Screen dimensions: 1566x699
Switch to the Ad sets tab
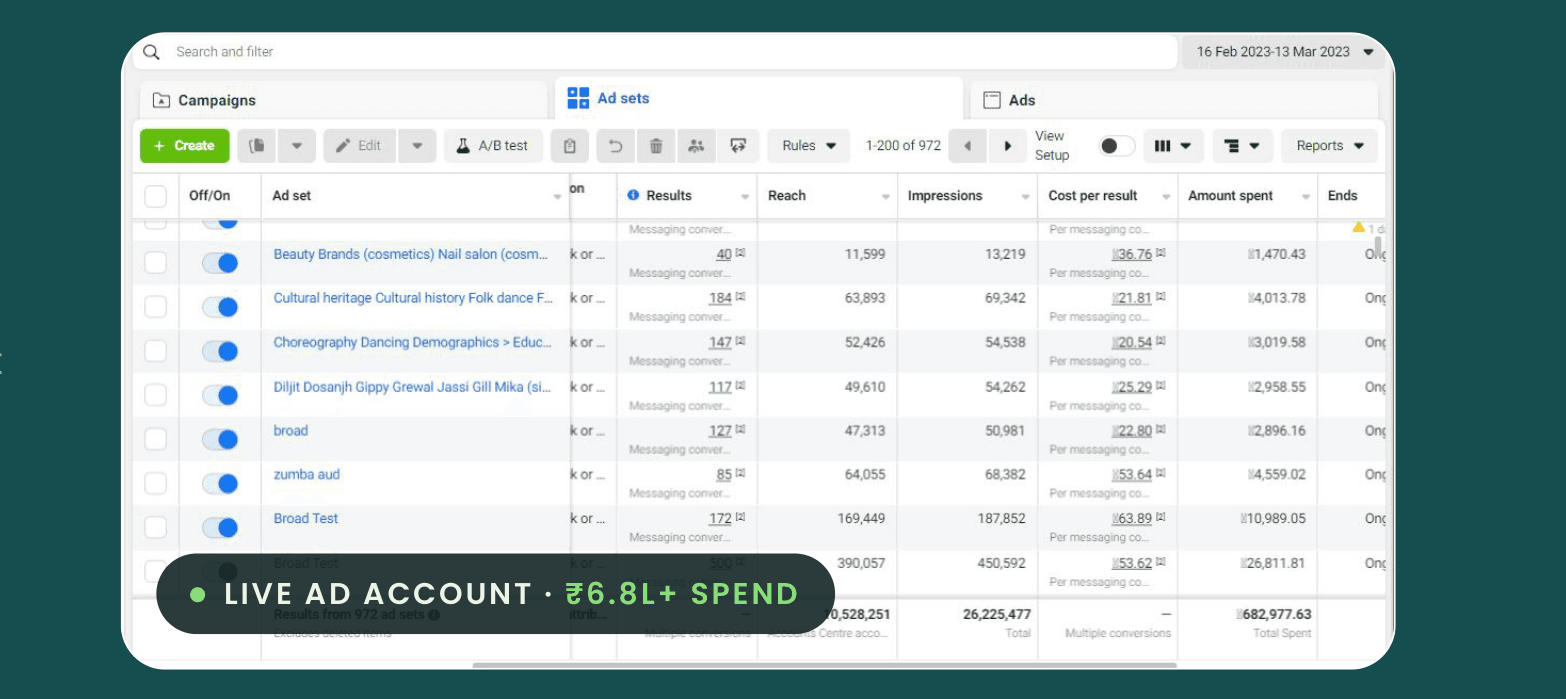[759, 98]
